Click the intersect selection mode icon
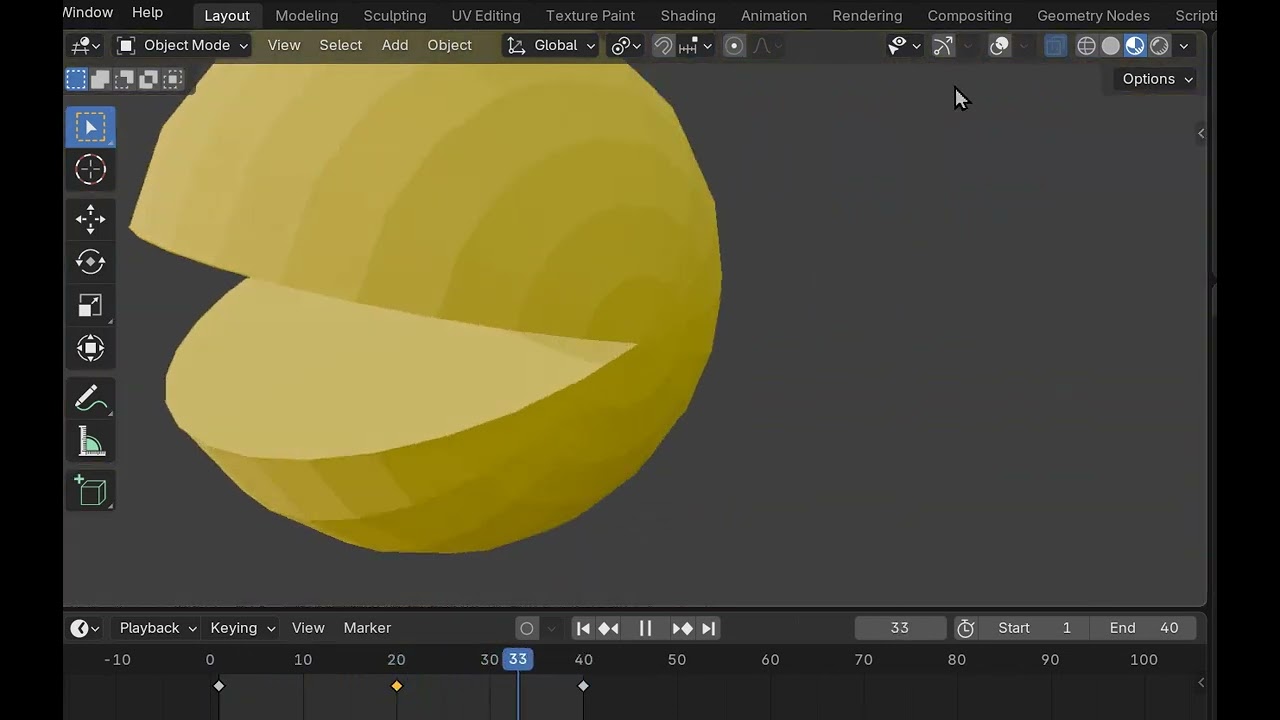The height and width of the screenshot is (720, 1280). (x=172, y=79)
